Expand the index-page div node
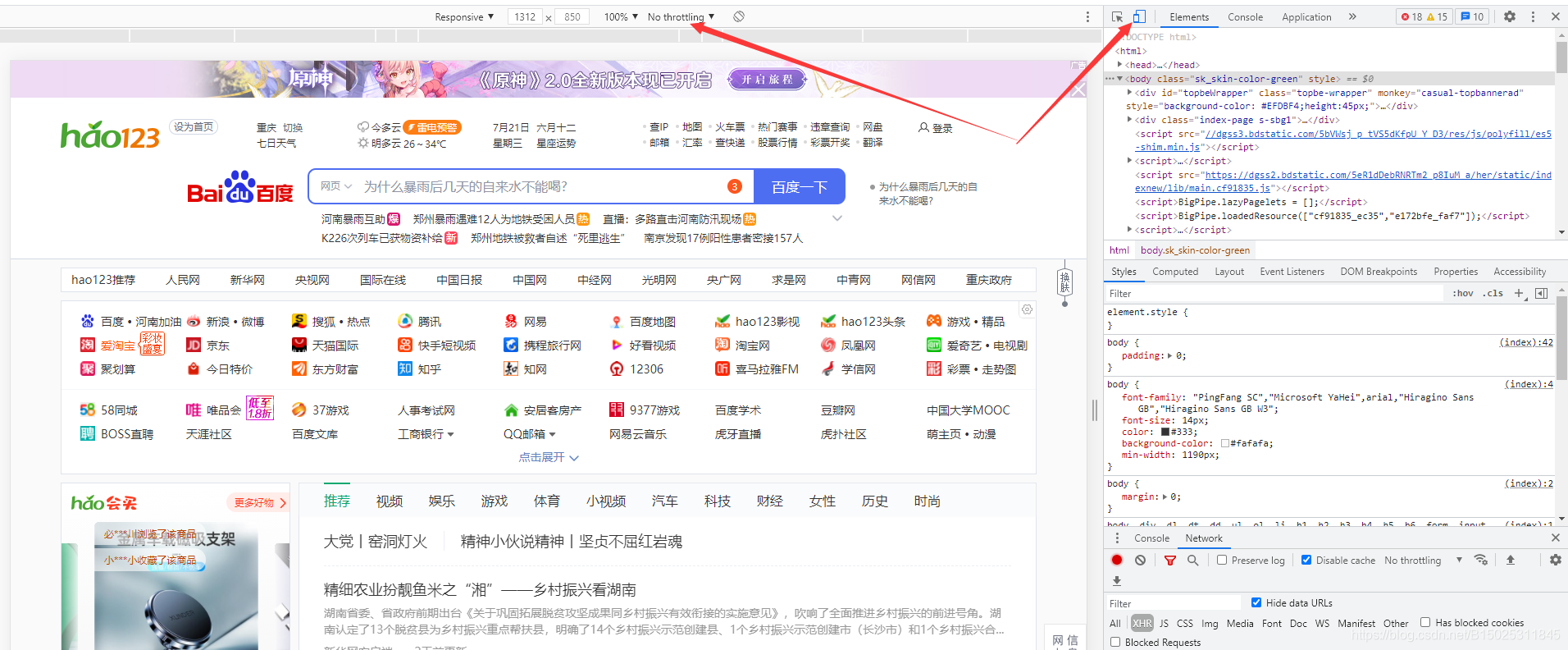The width and height of the screenshot is (1568, 650). tap(1130, 119)
